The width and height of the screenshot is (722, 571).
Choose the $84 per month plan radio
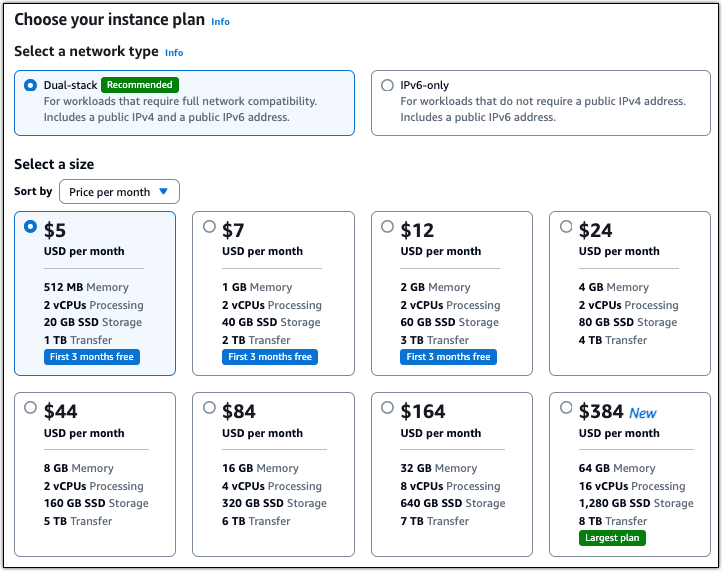pyautogui.click(x=209, y=408)
